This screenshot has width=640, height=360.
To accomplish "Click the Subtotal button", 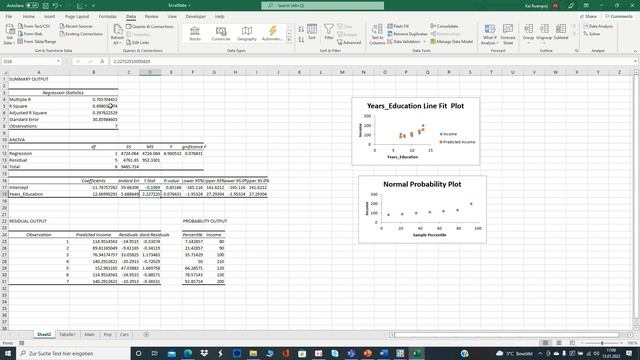I will (561, 33).
